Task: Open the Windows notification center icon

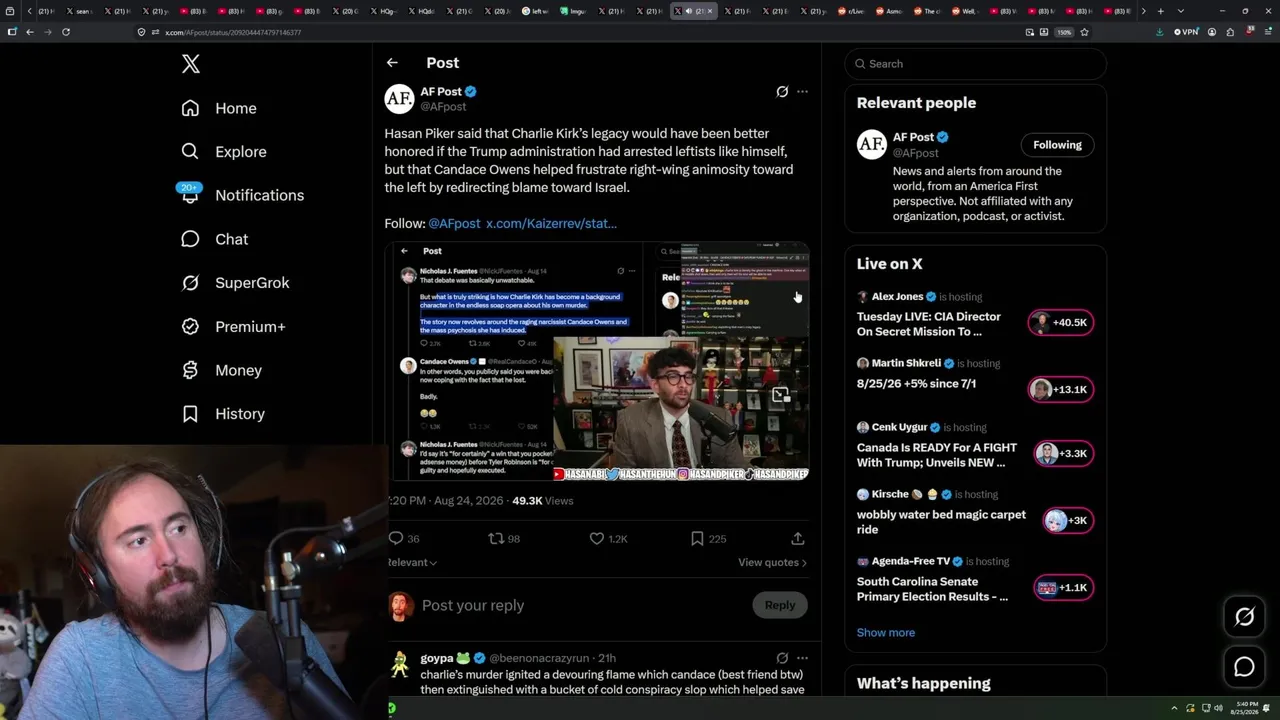Action: (x=1267, y=709)
